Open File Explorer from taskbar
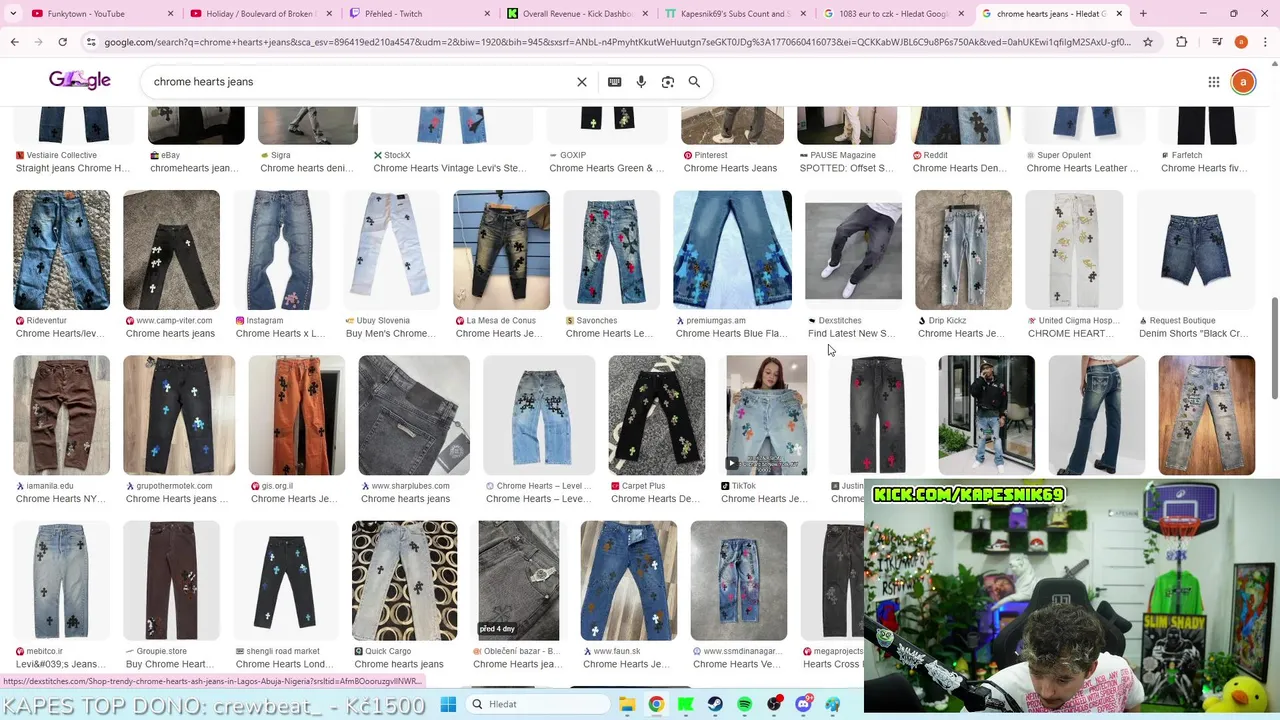Image resolution: width=1280 pixels, height=720 pixels. (627, 704)
